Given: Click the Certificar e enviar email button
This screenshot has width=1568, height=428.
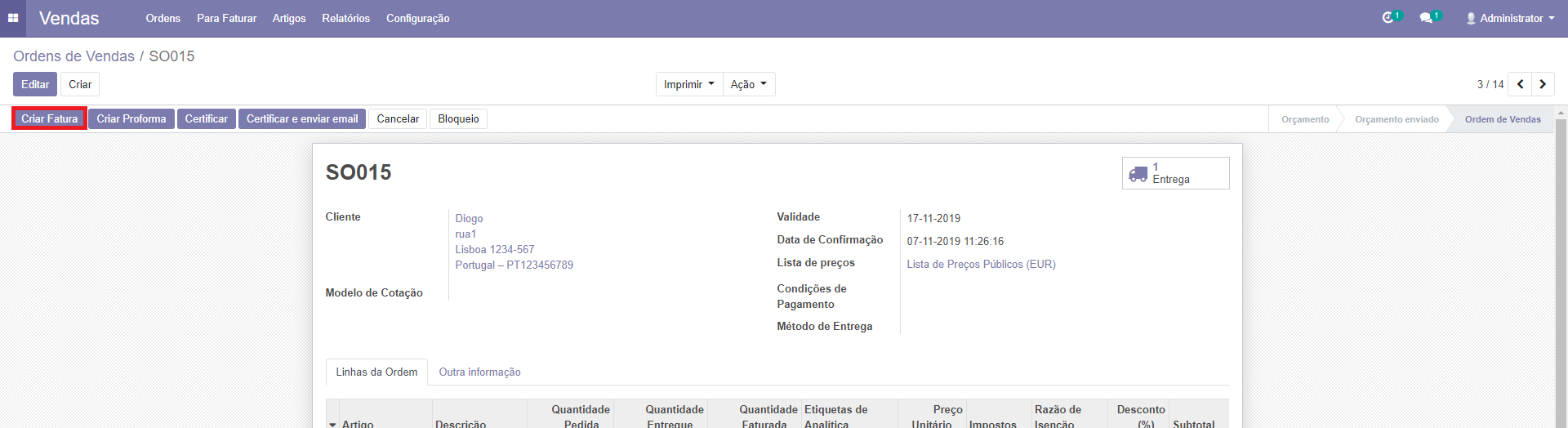Looking at the screenshot, I should 302,118.
